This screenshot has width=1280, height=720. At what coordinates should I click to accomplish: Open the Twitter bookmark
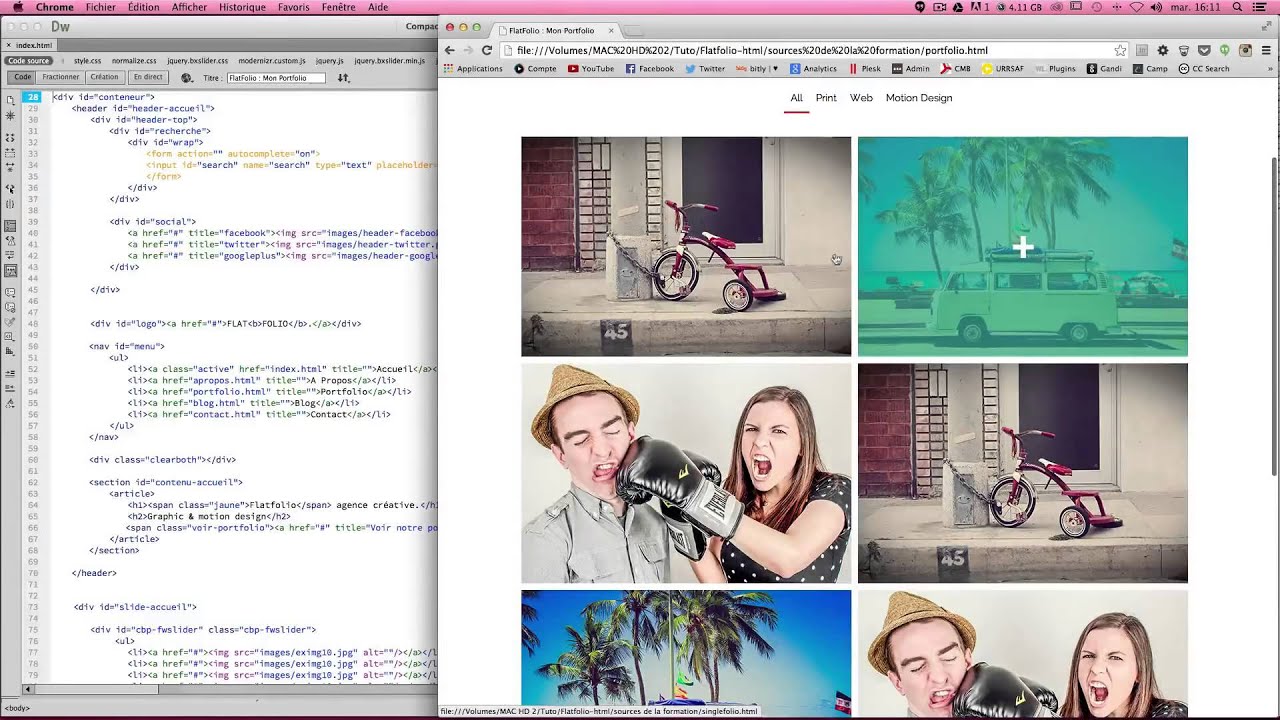(x=705, y=69)
